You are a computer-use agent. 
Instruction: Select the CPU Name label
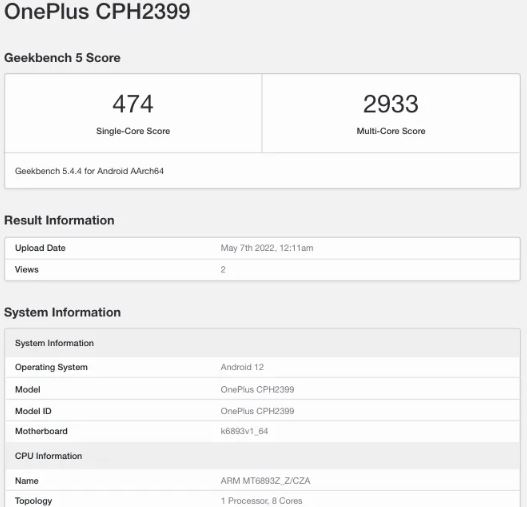27,481
